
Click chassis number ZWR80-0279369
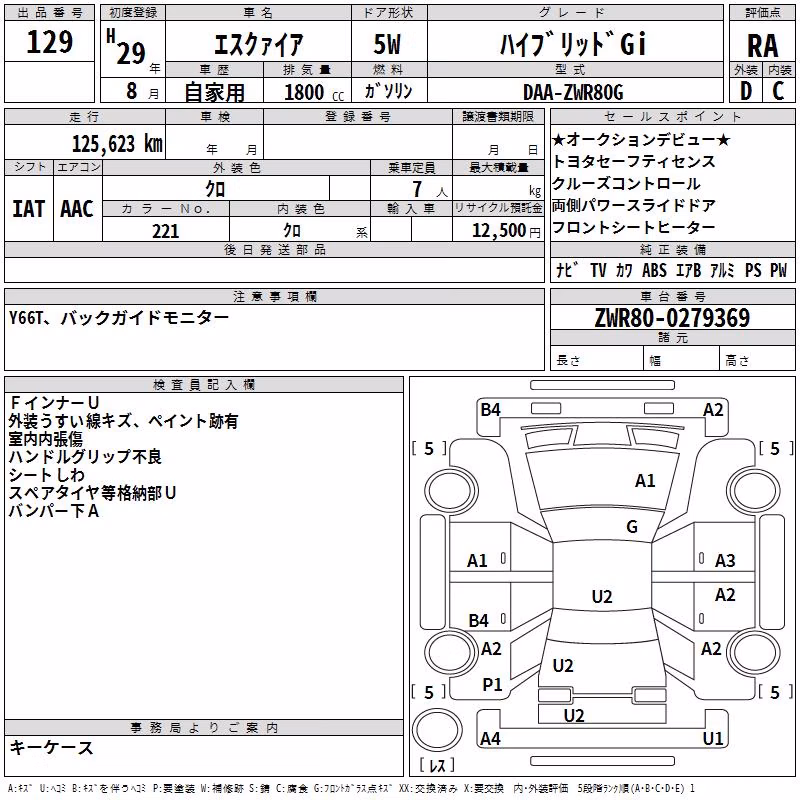[x=672, y=318]
